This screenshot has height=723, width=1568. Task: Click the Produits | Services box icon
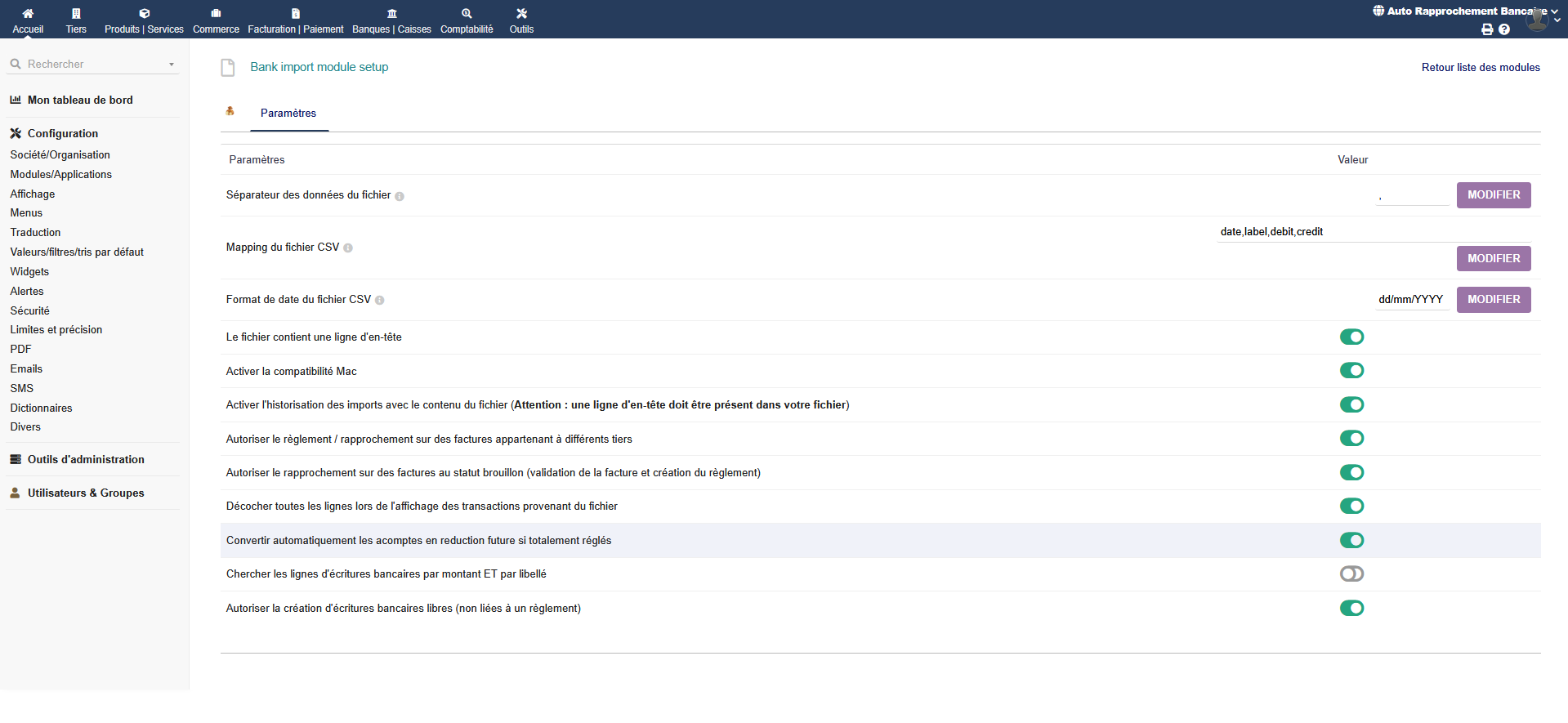(144, 13)
